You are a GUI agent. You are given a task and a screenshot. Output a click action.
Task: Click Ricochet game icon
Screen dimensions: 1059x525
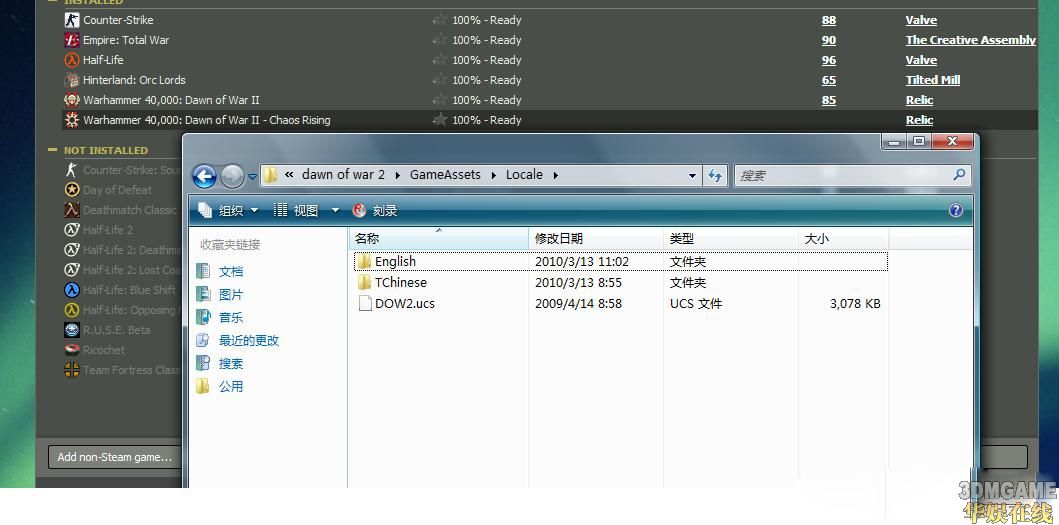click(x=72, y=350)
